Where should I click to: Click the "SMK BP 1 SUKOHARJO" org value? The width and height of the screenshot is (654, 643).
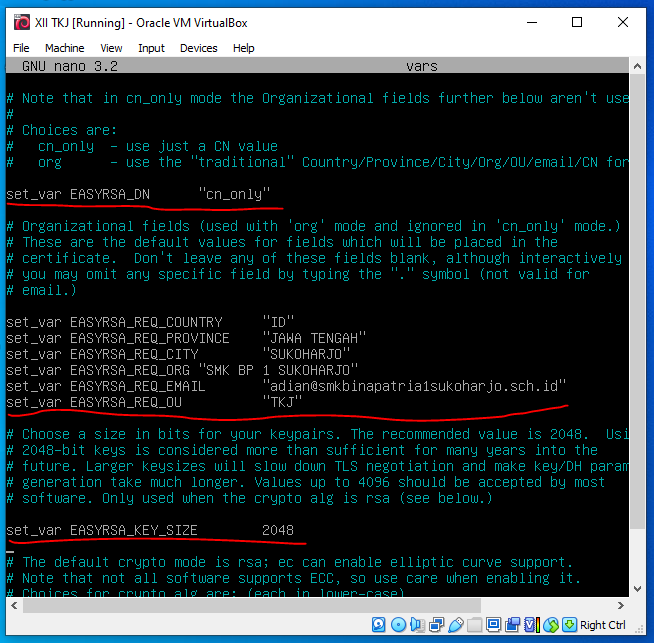pos(278,370)
